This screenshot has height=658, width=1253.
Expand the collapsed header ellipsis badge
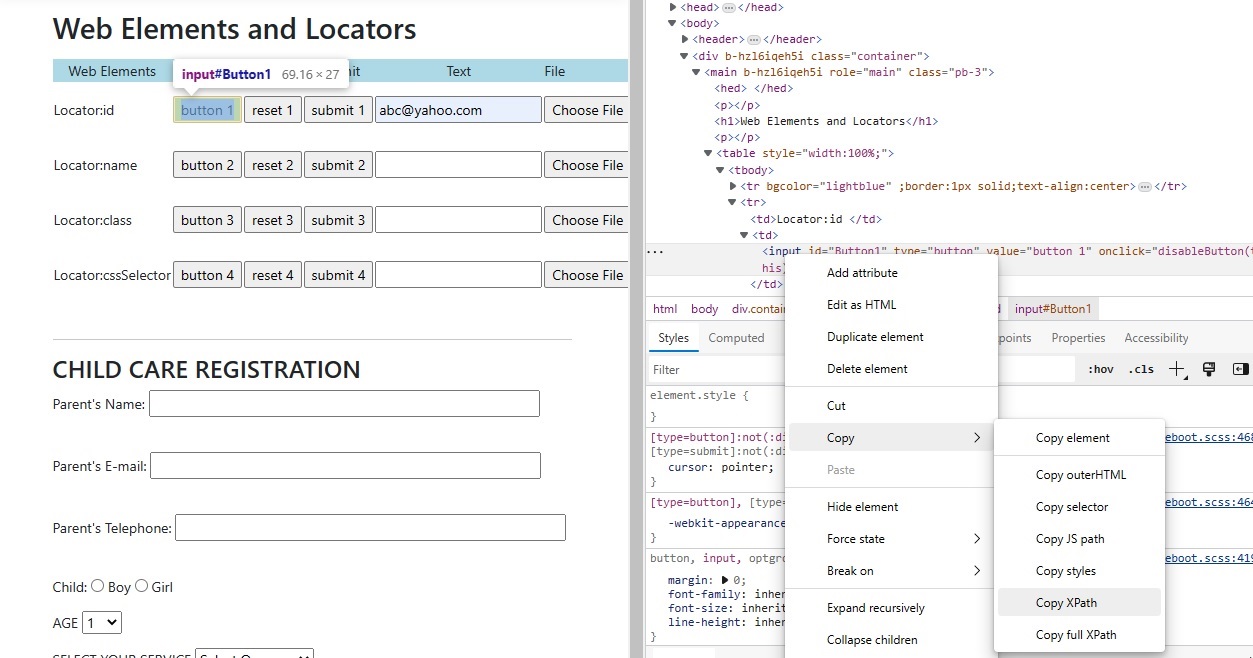click(754, 39)
